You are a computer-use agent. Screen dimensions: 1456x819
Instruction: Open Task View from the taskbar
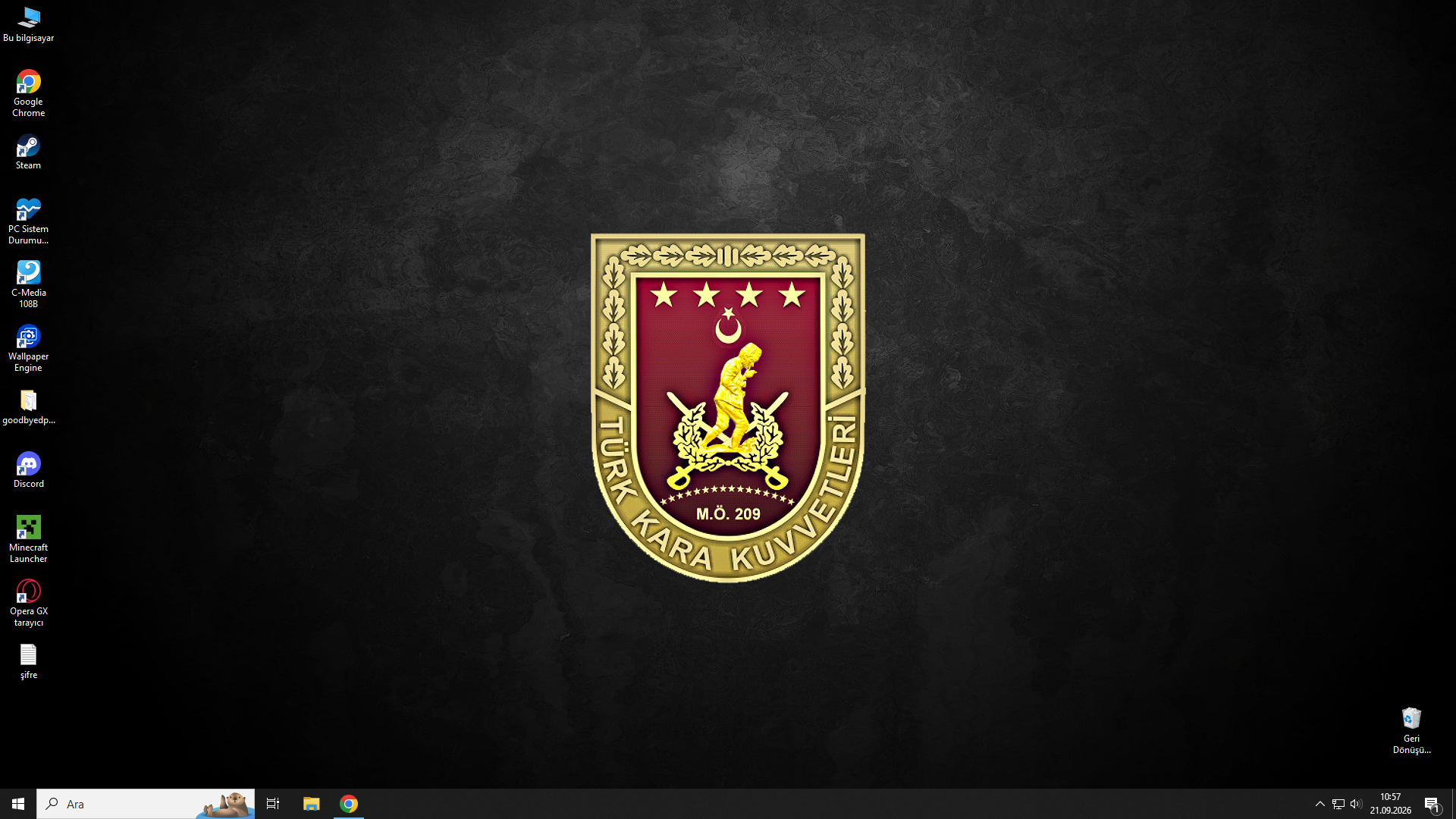(x=273, y=804)
